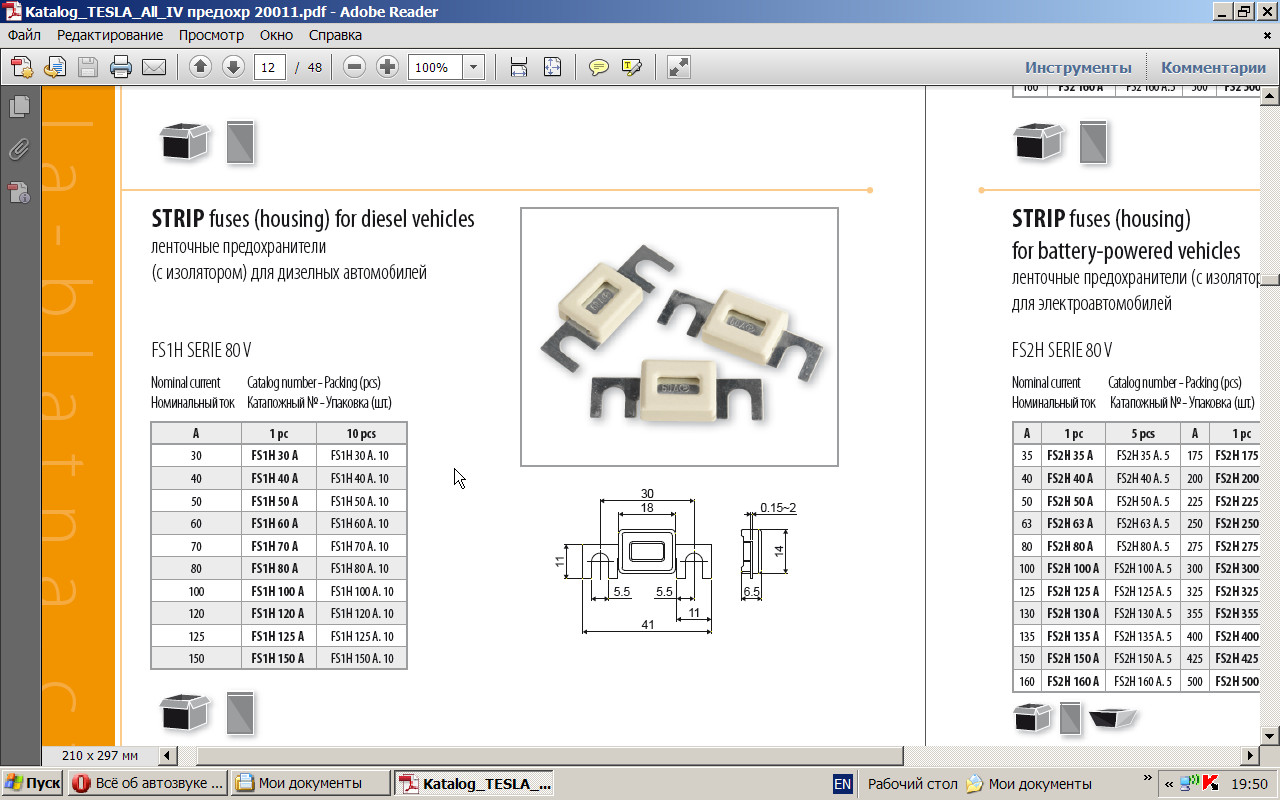Send the PDF by email icon
This screenshot has width=1280, height=800.
click(x=153, y=68)
